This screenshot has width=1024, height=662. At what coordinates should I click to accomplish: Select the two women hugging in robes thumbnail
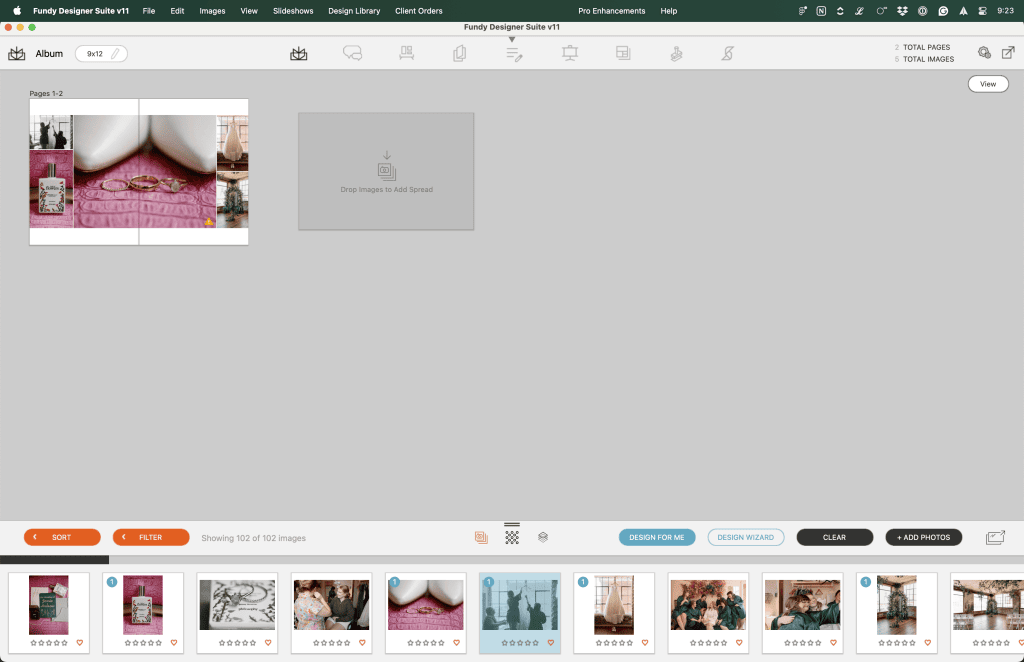coord(803,605)
